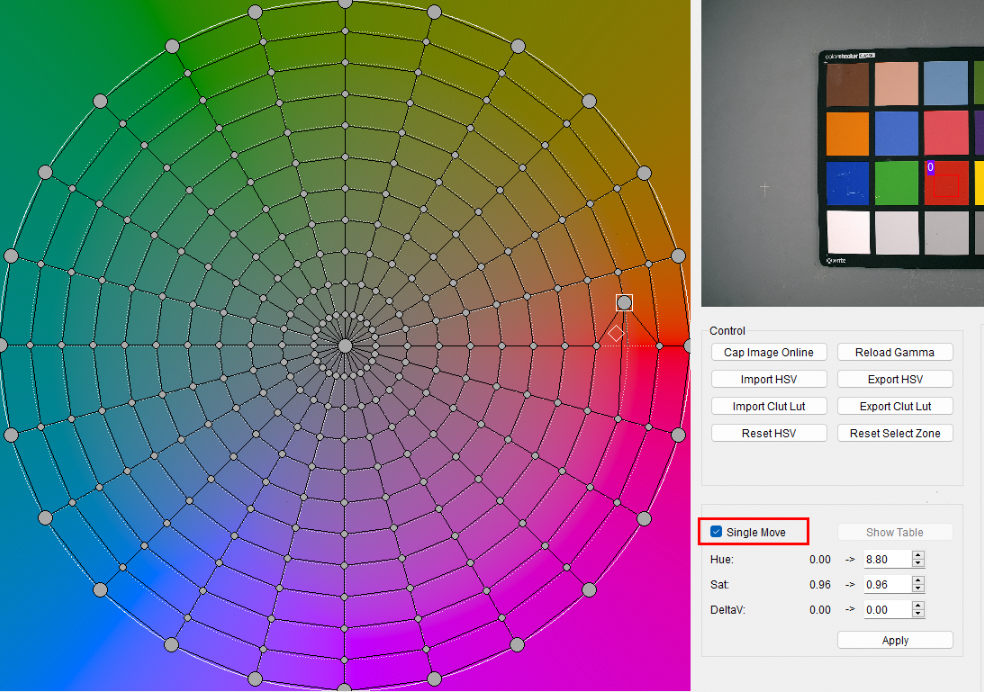
Task: Increment DeltaV with the up arrow
Action: 918,605
